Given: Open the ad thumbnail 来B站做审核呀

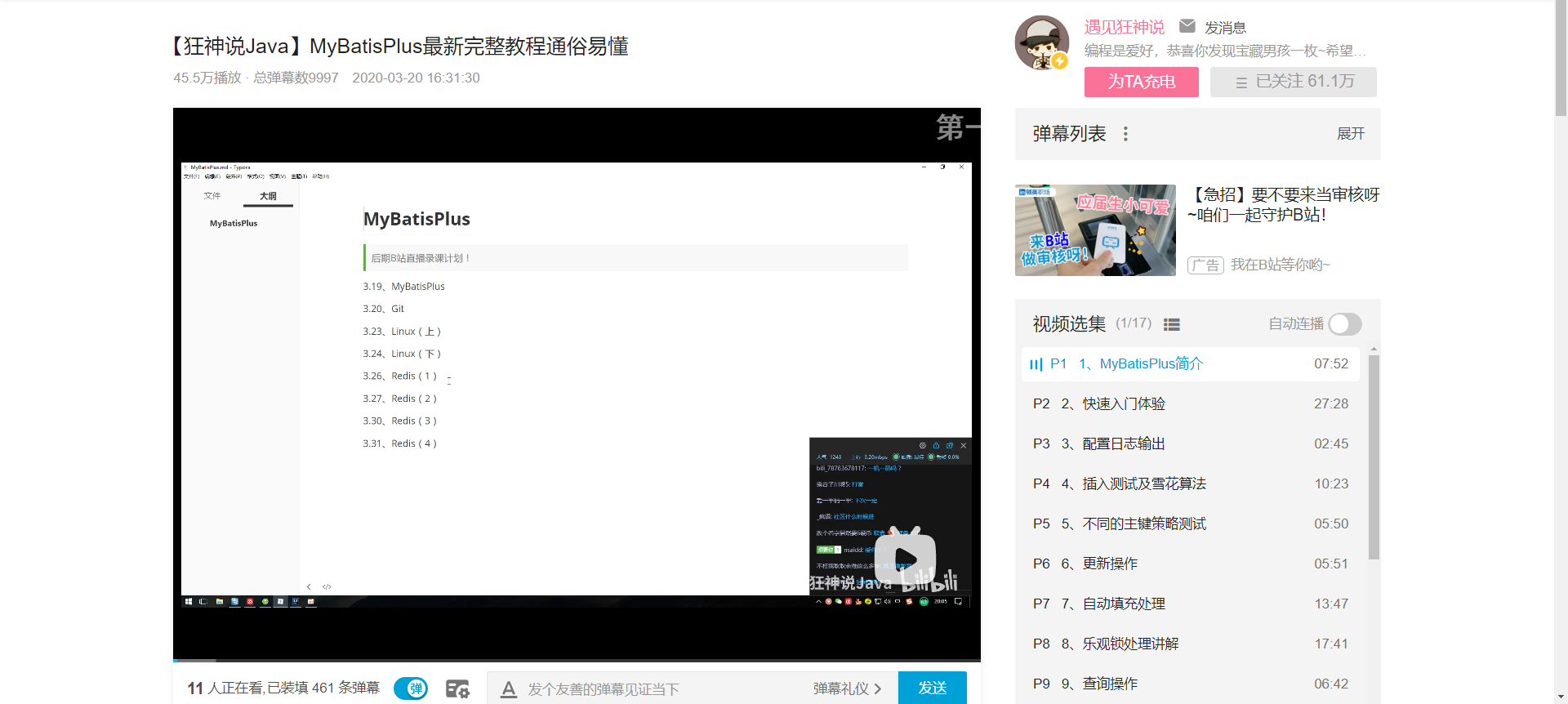Looking at the screenshot, I should click(x=1095, y=230).
